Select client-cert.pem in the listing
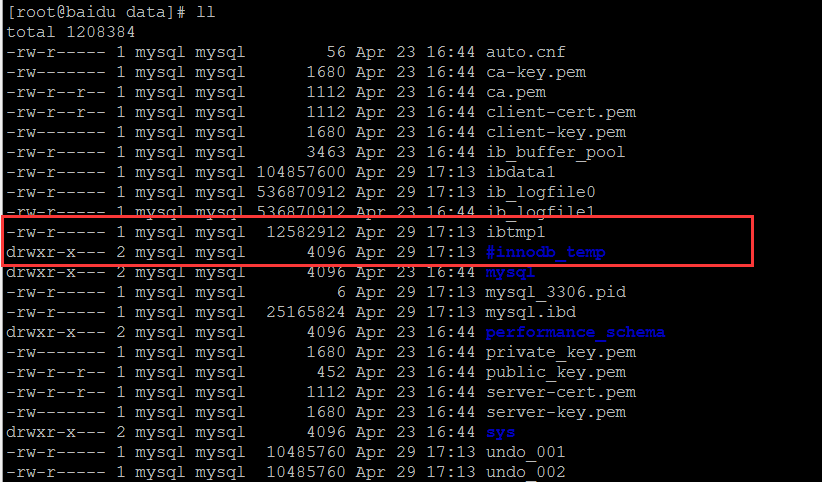Viewport: 822px width, 482px height. click(x=561, y=112)
